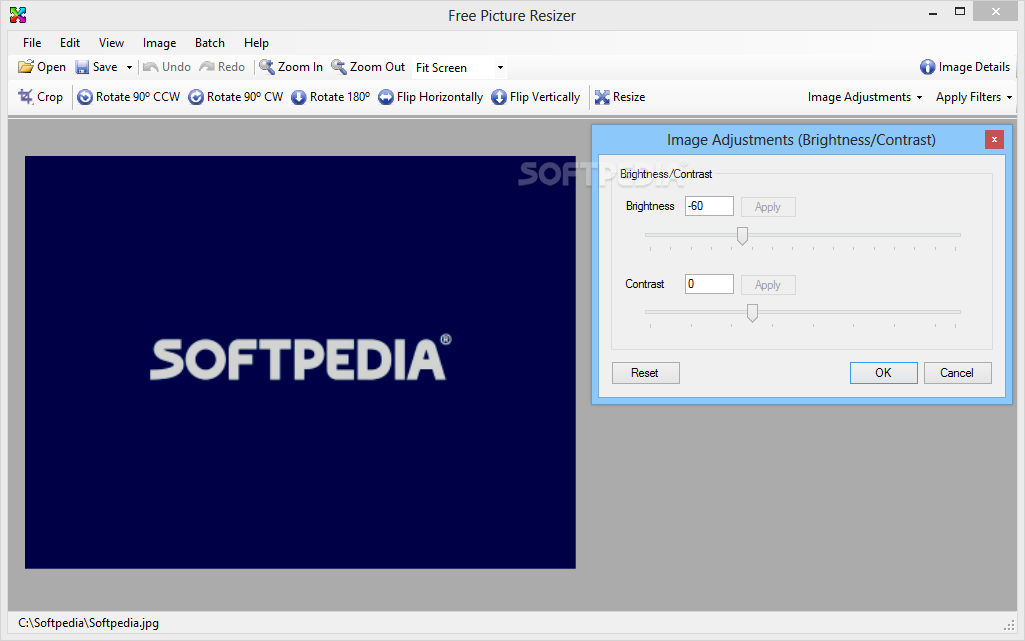Show Image Details info
Image resolution: width=1025 pixels, height=641 pixels.
(965, 67)
